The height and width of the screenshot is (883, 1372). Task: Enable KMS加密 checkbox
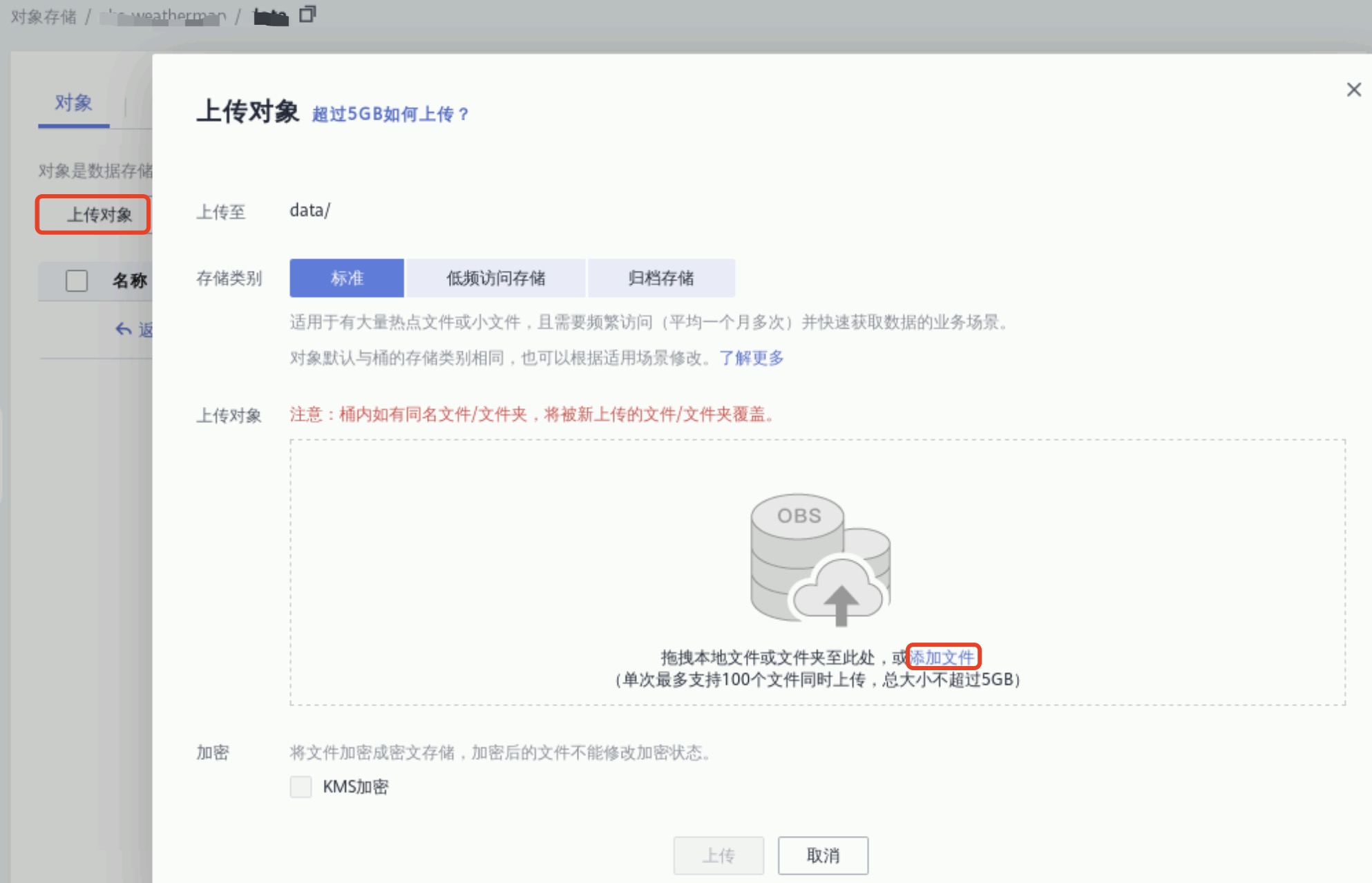(x=301, y=786)
